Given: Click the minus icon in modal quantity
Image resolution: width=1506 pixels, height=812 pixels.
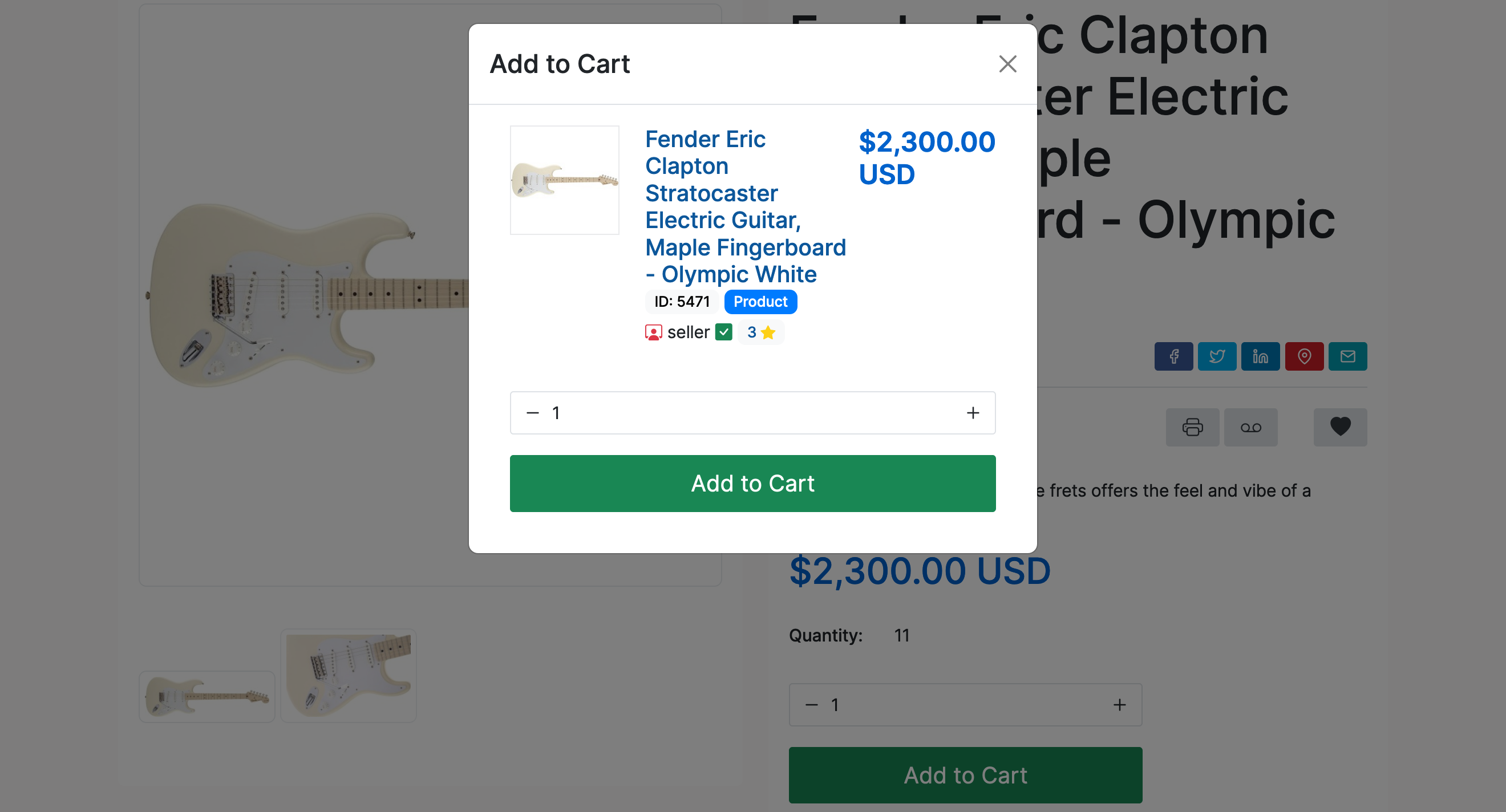Looking at the screenshot, I should point(533,413).
